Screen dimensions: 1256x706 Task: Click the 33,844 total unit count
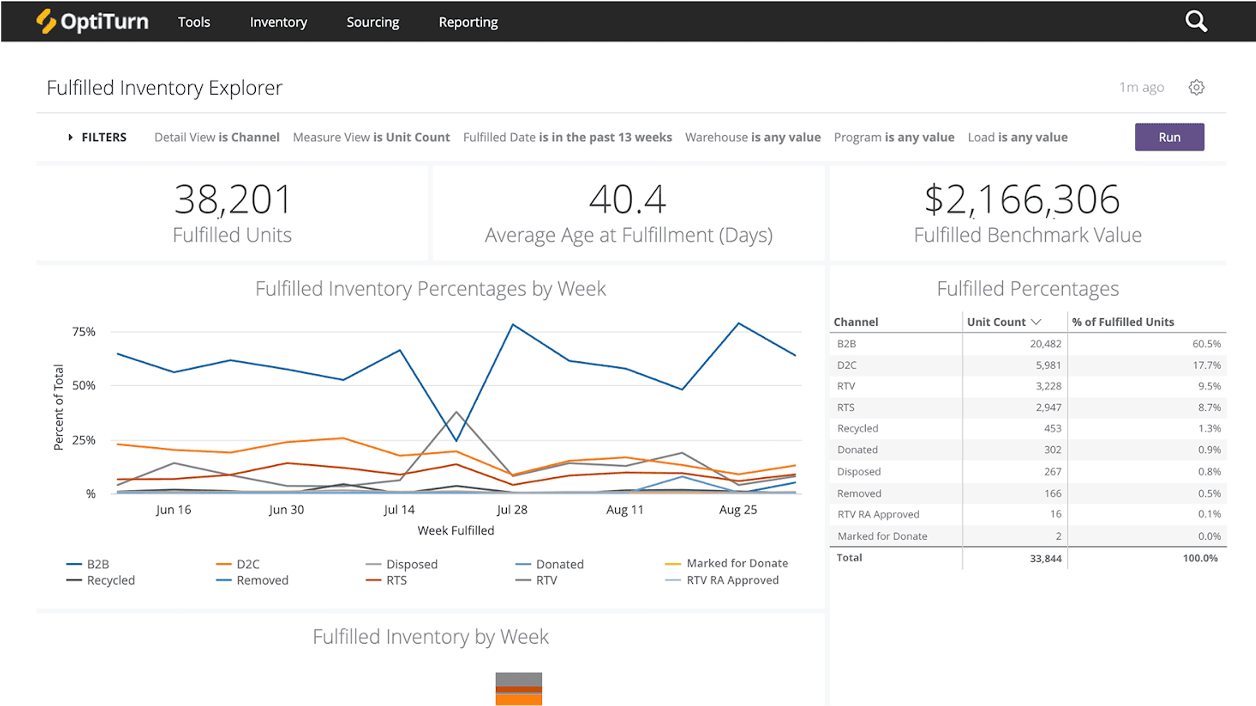pyautogui.click(x=1044, y=558)
